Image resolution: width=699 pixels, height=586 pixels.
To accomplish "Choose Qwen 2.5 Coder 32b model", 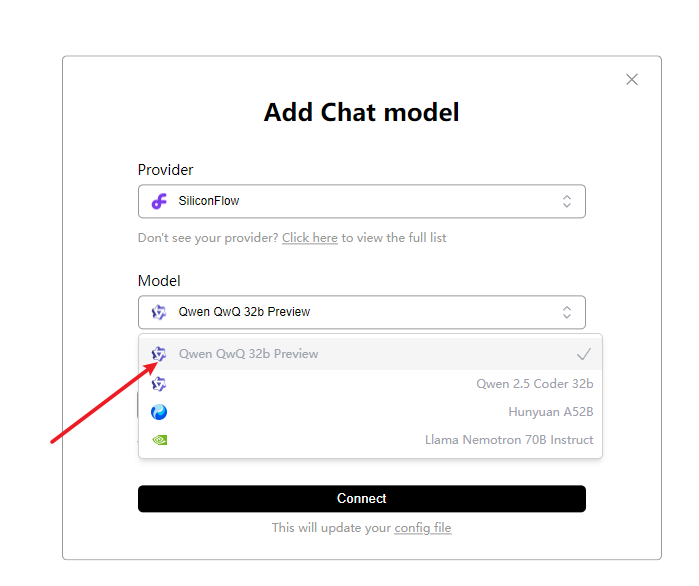I will pos(534,384).
